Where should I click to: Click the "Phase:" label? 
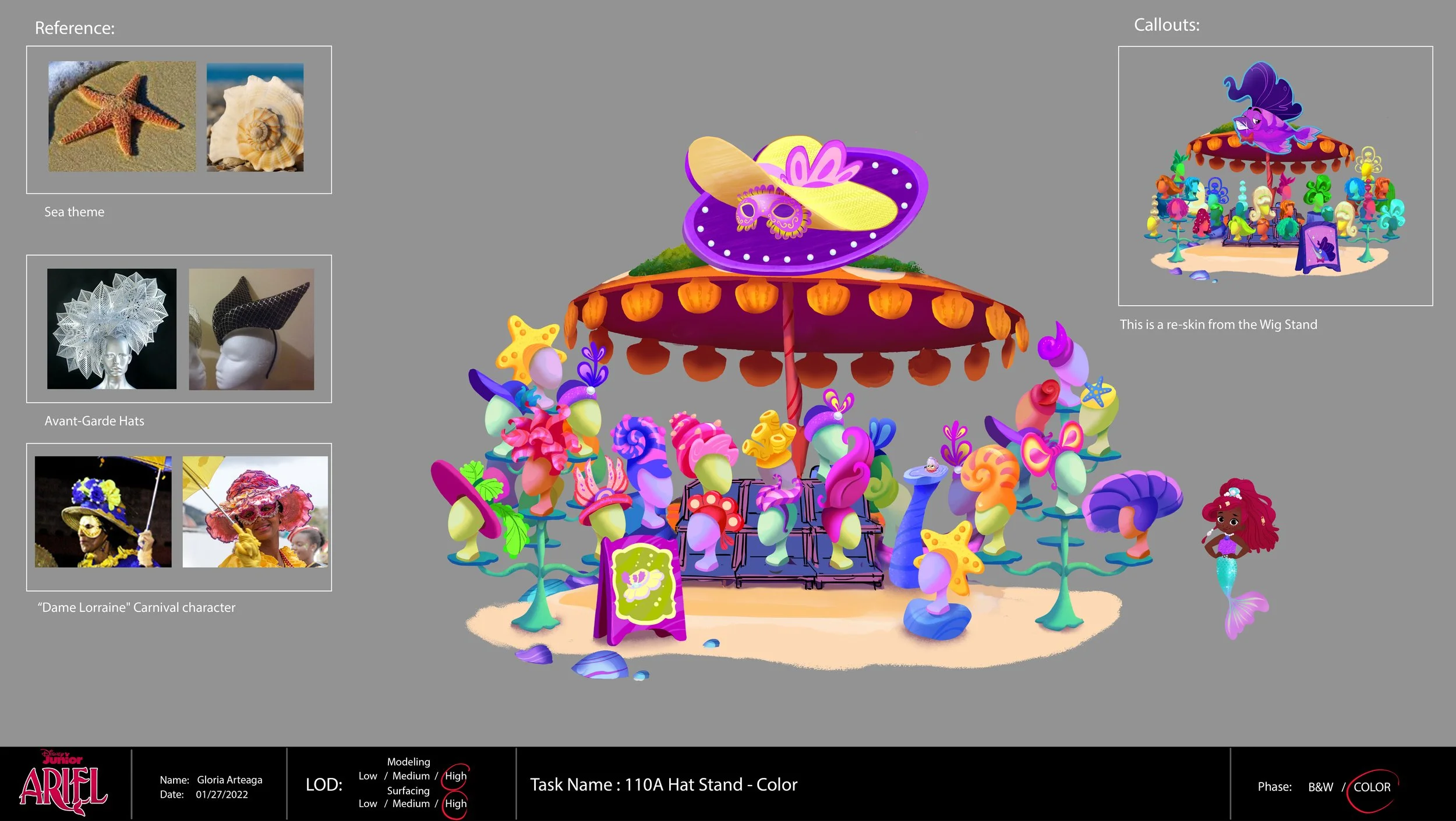[1274, 787]
